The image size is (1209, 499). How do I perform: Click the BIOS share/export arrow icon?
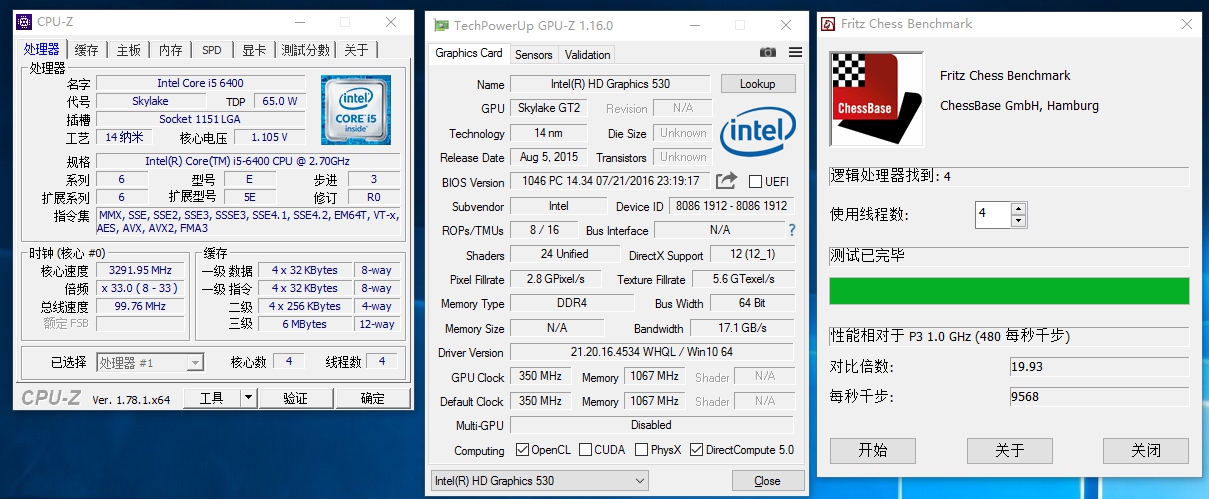tap(727, 181)
